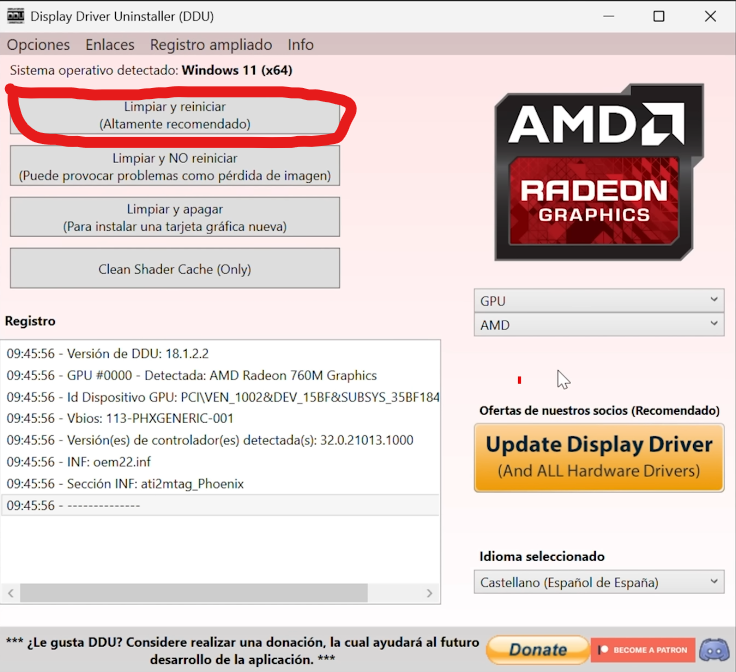Open the Opciones menu
736x672 pixels.
pos(38,45)
